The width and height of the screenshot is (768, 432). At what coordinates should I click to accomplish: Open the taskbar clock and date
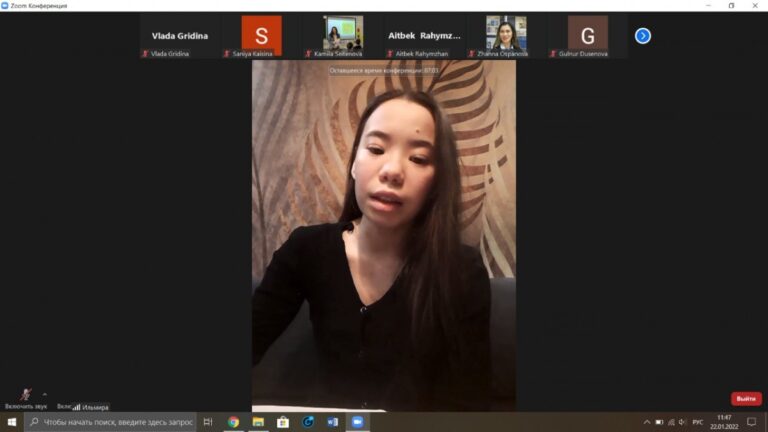tap(724, 422)
